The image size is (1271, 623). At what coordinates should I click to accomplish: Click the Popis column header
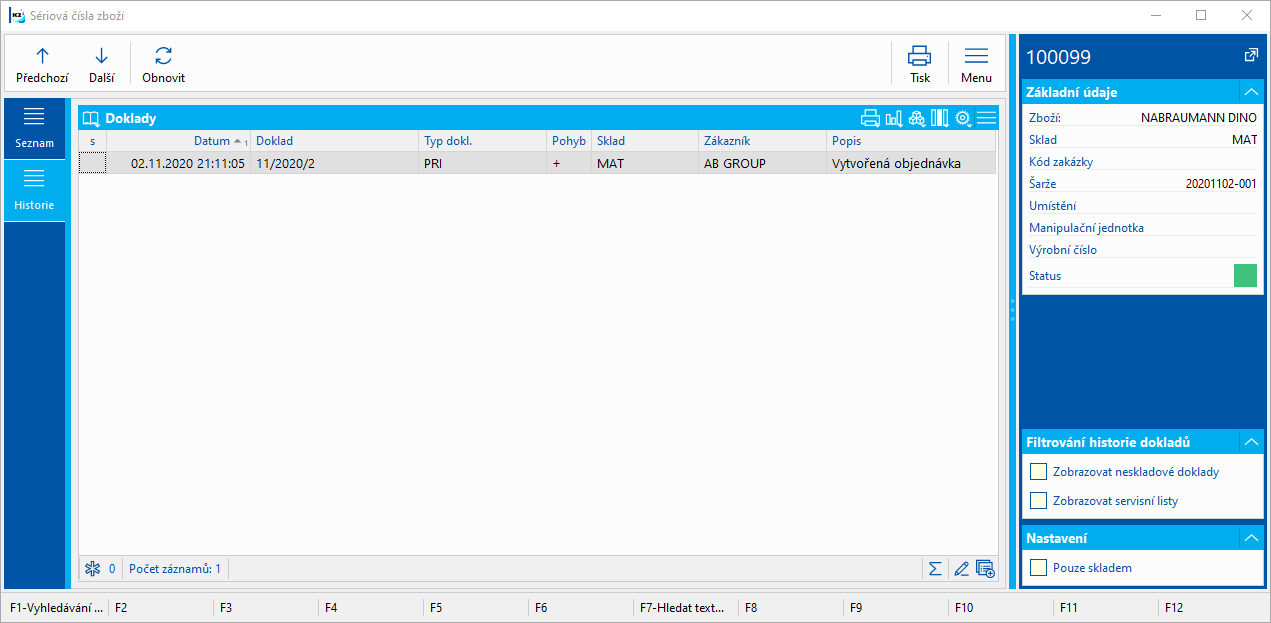pos(911,141)
